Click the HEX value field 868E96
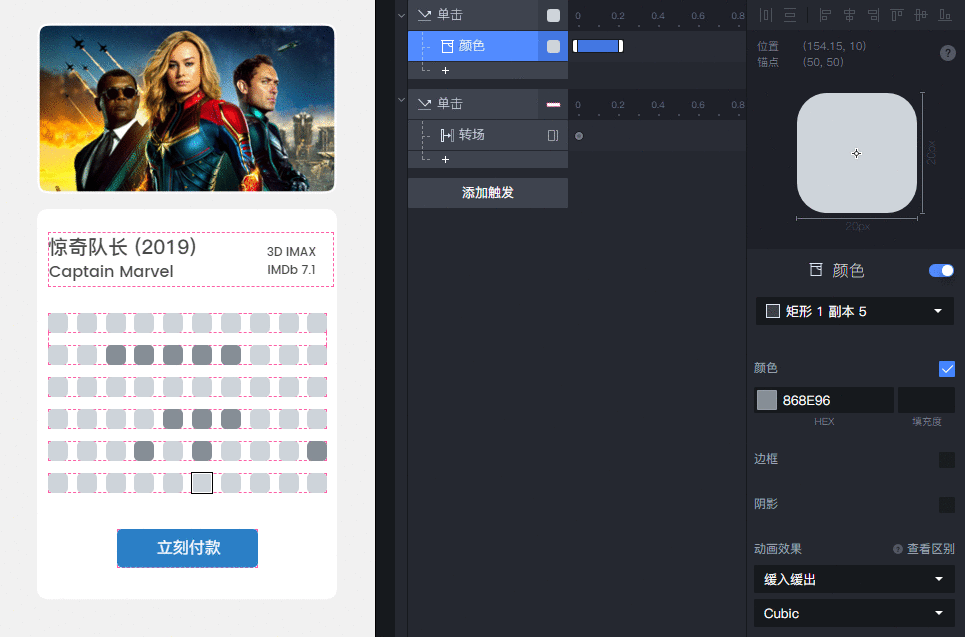The width and height of the screenshot is (965, 637). pos(824,400)
